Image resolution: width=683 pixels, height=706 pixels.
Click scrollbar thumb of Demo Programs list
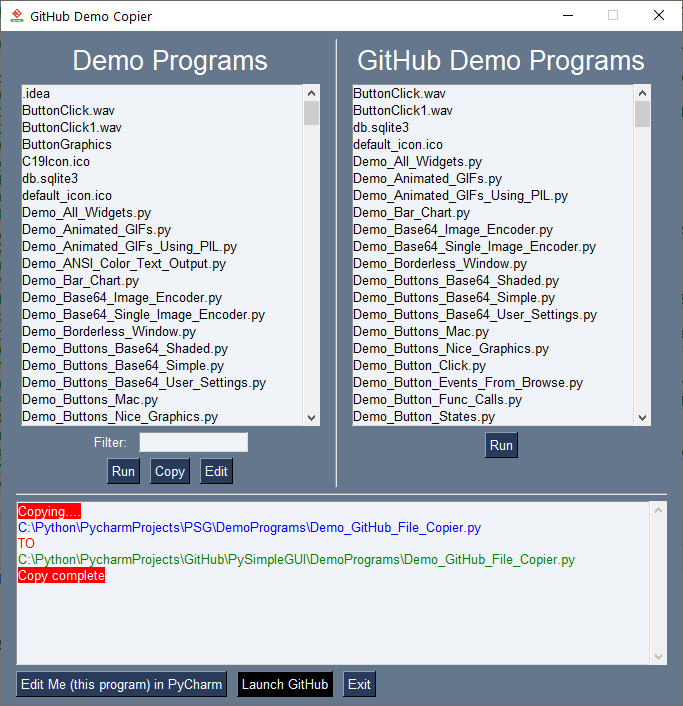[311, 113]
